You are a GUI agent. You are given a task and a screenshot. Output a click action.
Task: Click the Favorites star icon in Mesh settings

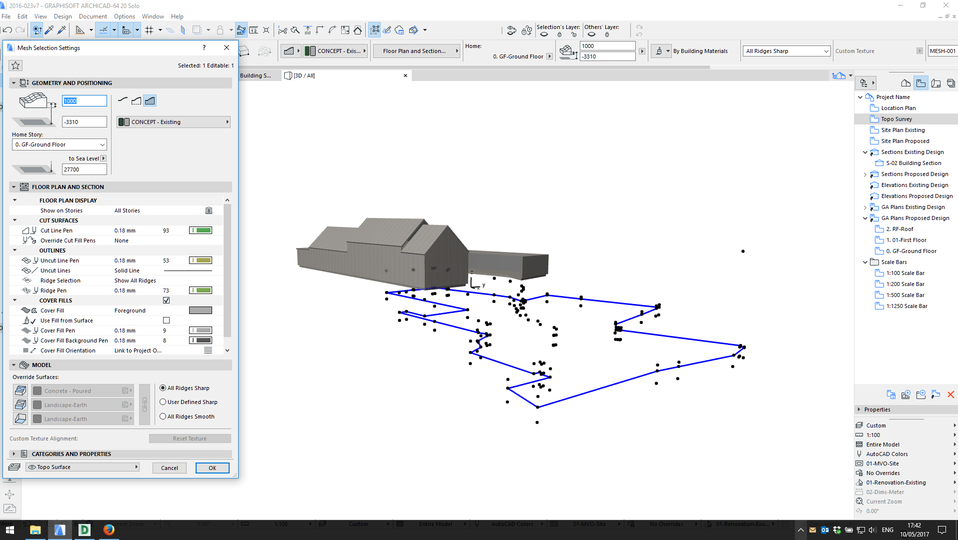point(16,65)
